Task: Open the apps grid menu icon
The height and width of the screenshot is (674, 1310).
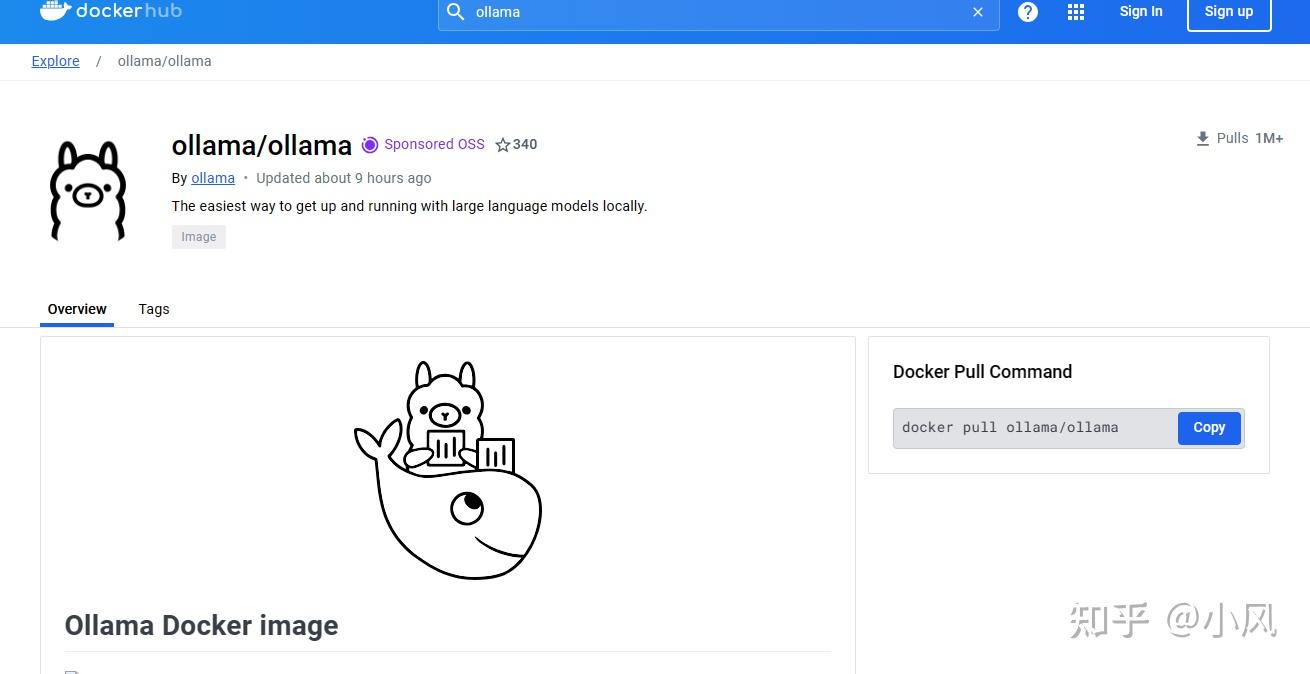Action: [1076, 11]
